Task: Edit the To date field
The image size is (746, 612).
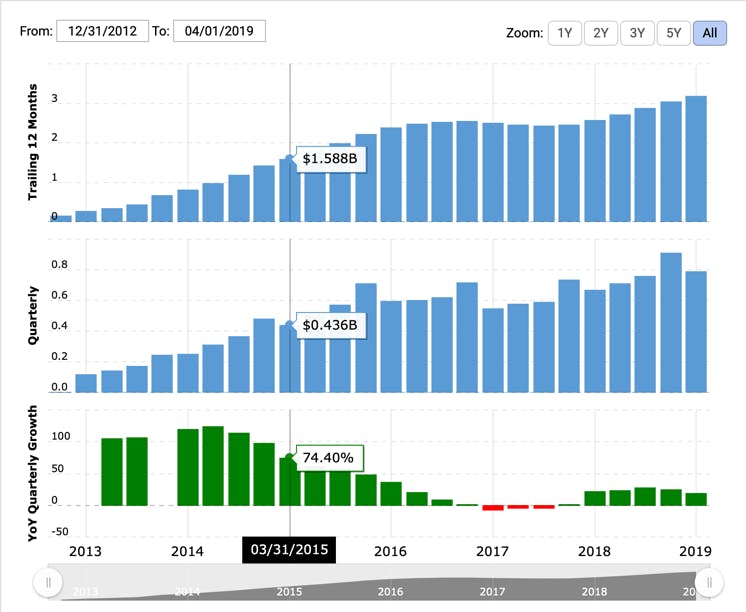Action: click(219, 31)
